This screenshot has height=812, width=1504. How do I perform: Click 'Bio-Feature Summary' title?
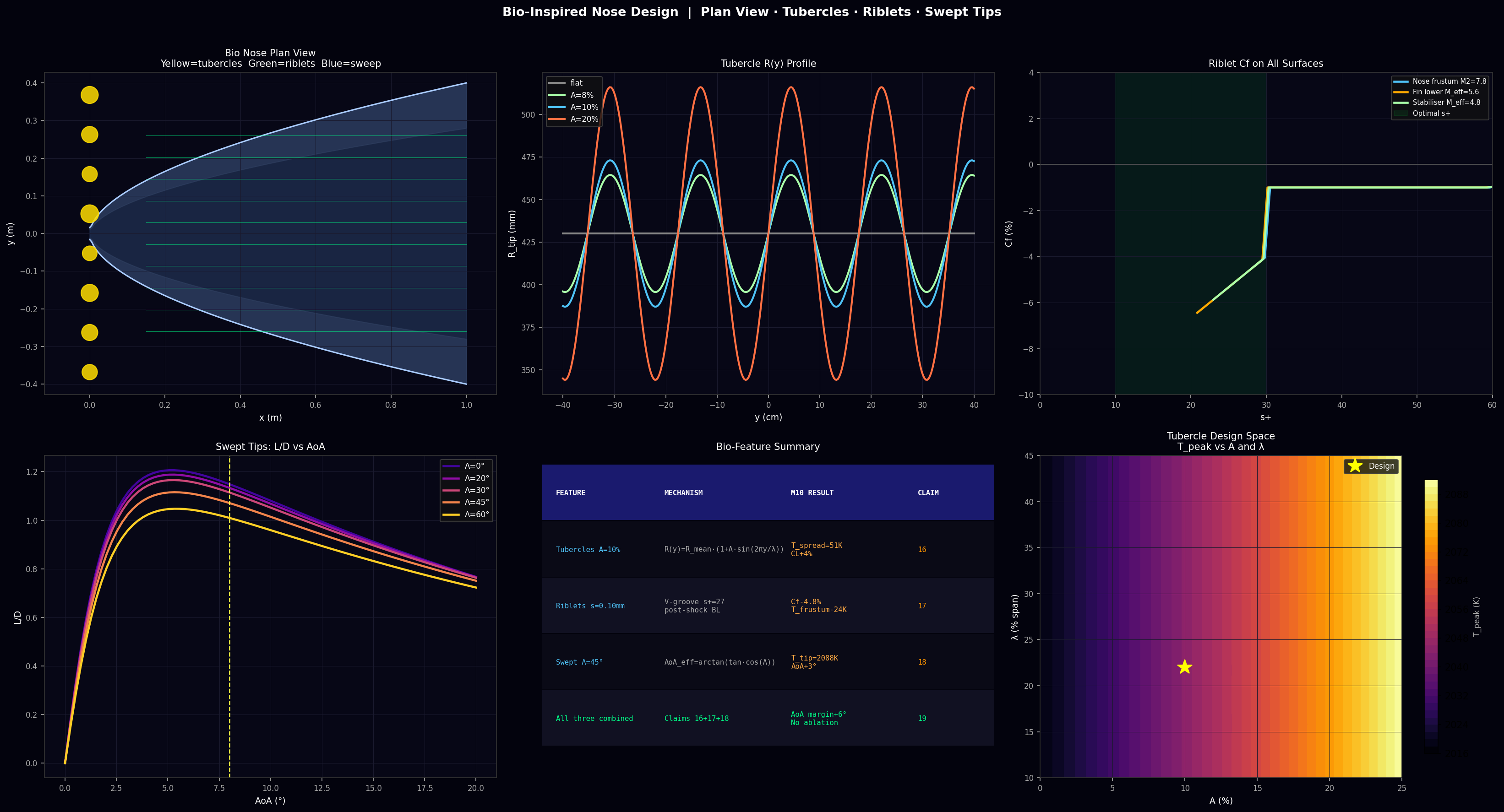(x=768, y=447)
